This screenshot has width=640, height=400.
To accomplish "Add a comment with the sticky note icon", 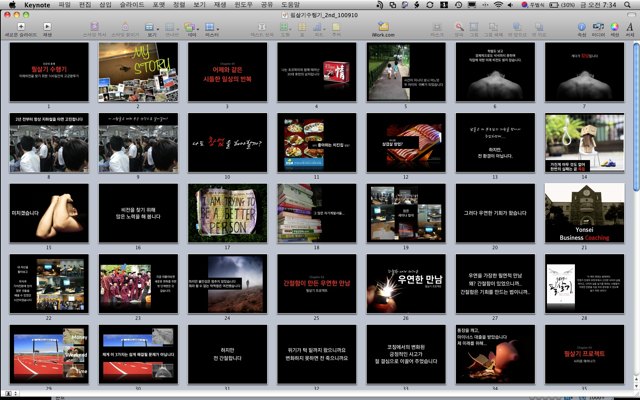I will [x=336, y=27].
